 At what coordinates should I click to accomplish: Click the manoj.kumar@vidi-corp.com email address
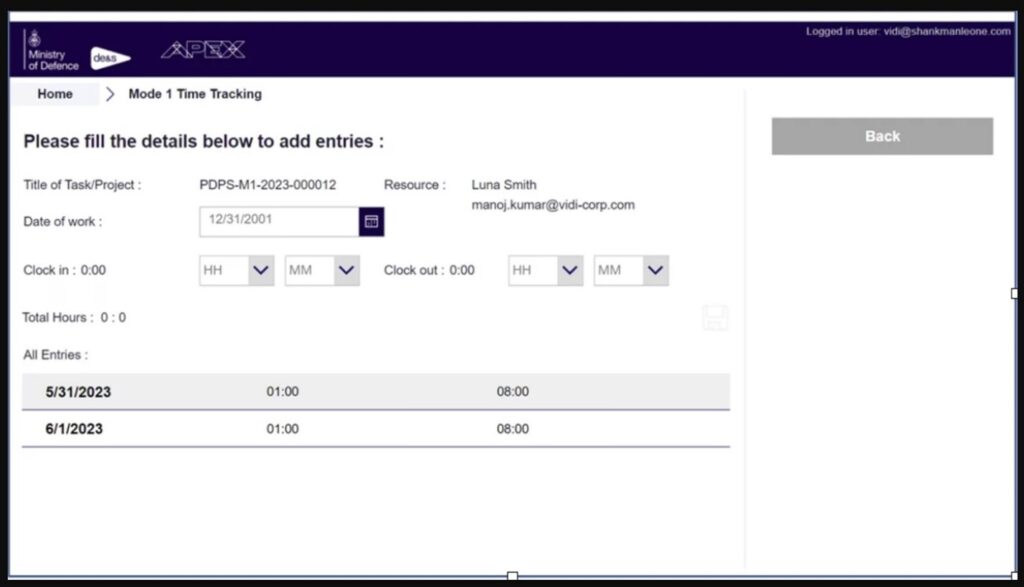tap(553, 205)
